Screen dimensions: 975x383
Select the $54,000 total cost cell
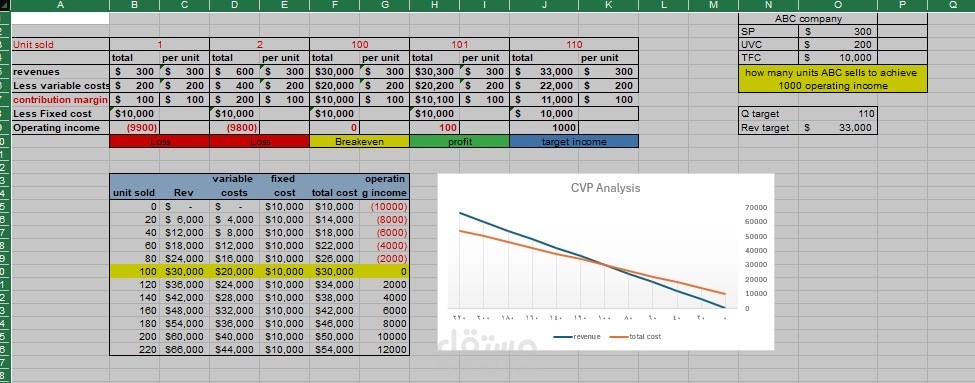point(335,349)
